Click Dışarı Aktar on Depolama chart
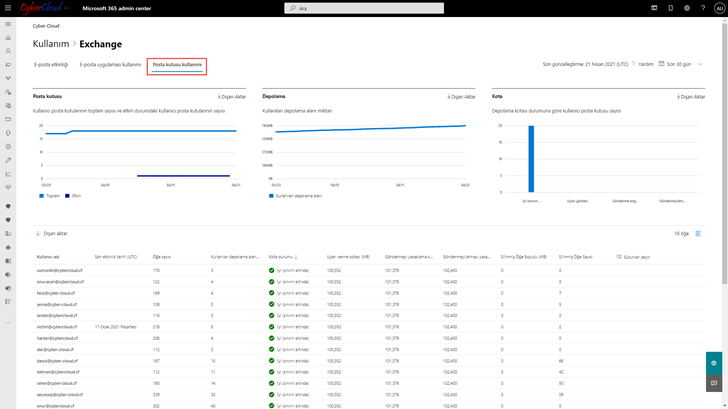This screenshot has width=728, height=409. point(461,97)
